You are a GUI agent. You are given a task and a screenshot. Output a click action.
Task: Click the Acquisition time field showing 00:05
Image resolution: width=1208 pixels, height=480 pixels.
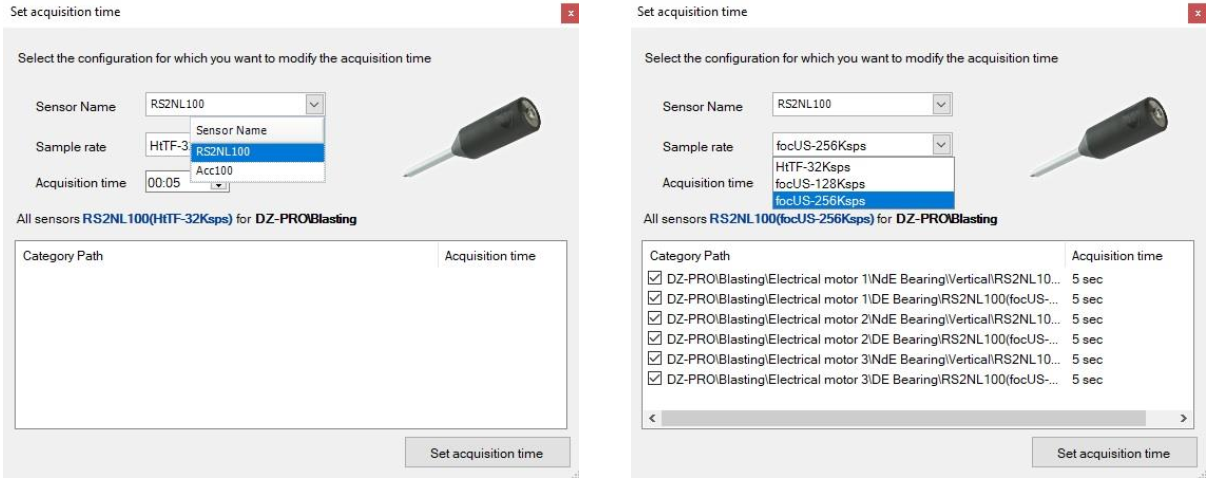(x=165, y=183)
